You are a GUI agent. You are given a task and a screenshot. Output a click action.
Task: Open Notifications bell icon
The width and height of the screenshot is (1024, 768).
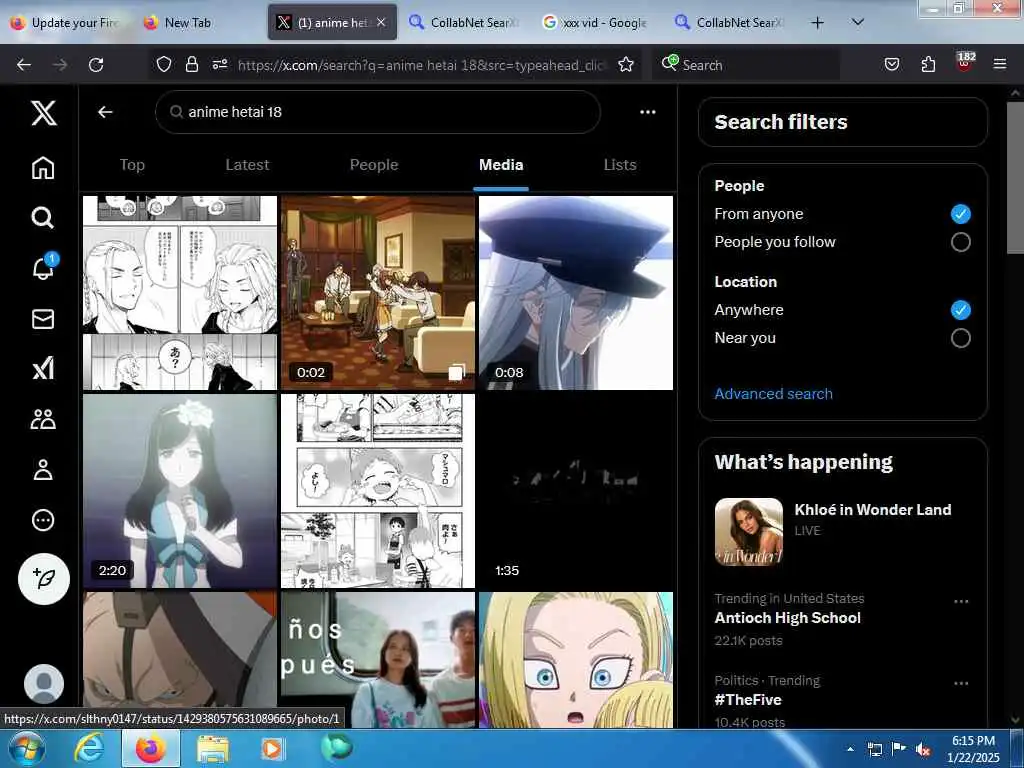[43, 267]
